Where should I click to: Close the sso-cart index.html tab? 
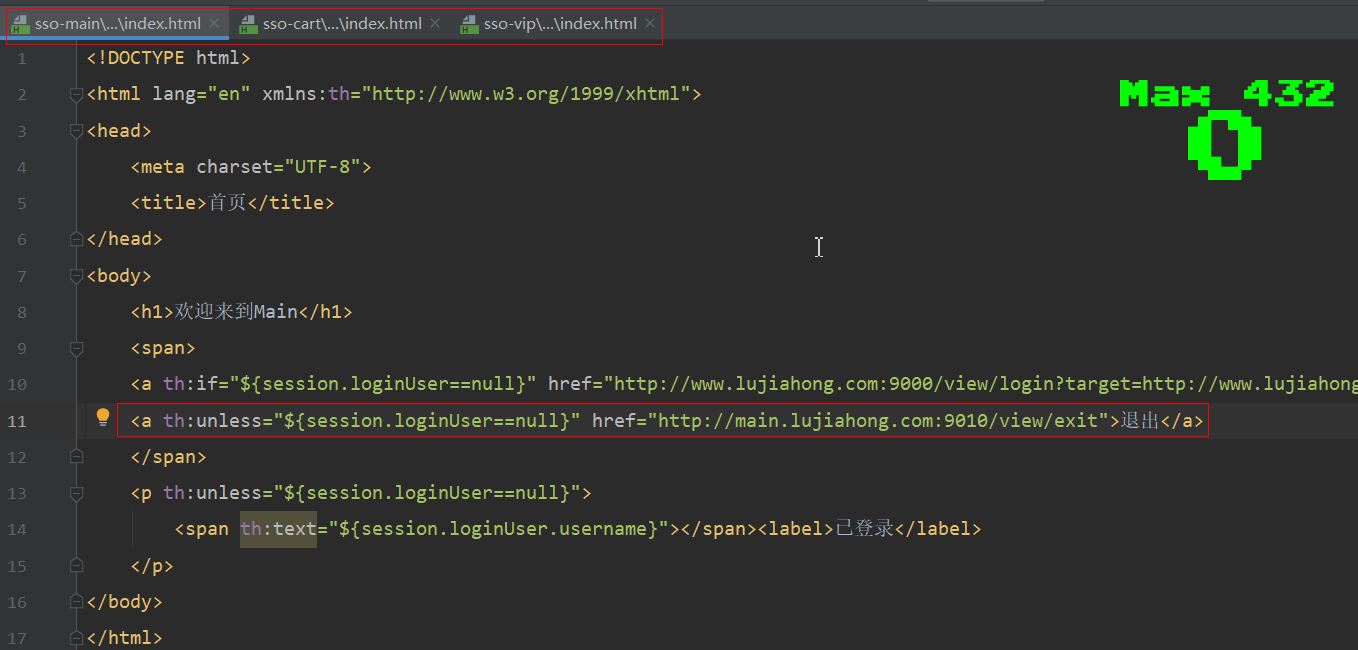point(435,23)
